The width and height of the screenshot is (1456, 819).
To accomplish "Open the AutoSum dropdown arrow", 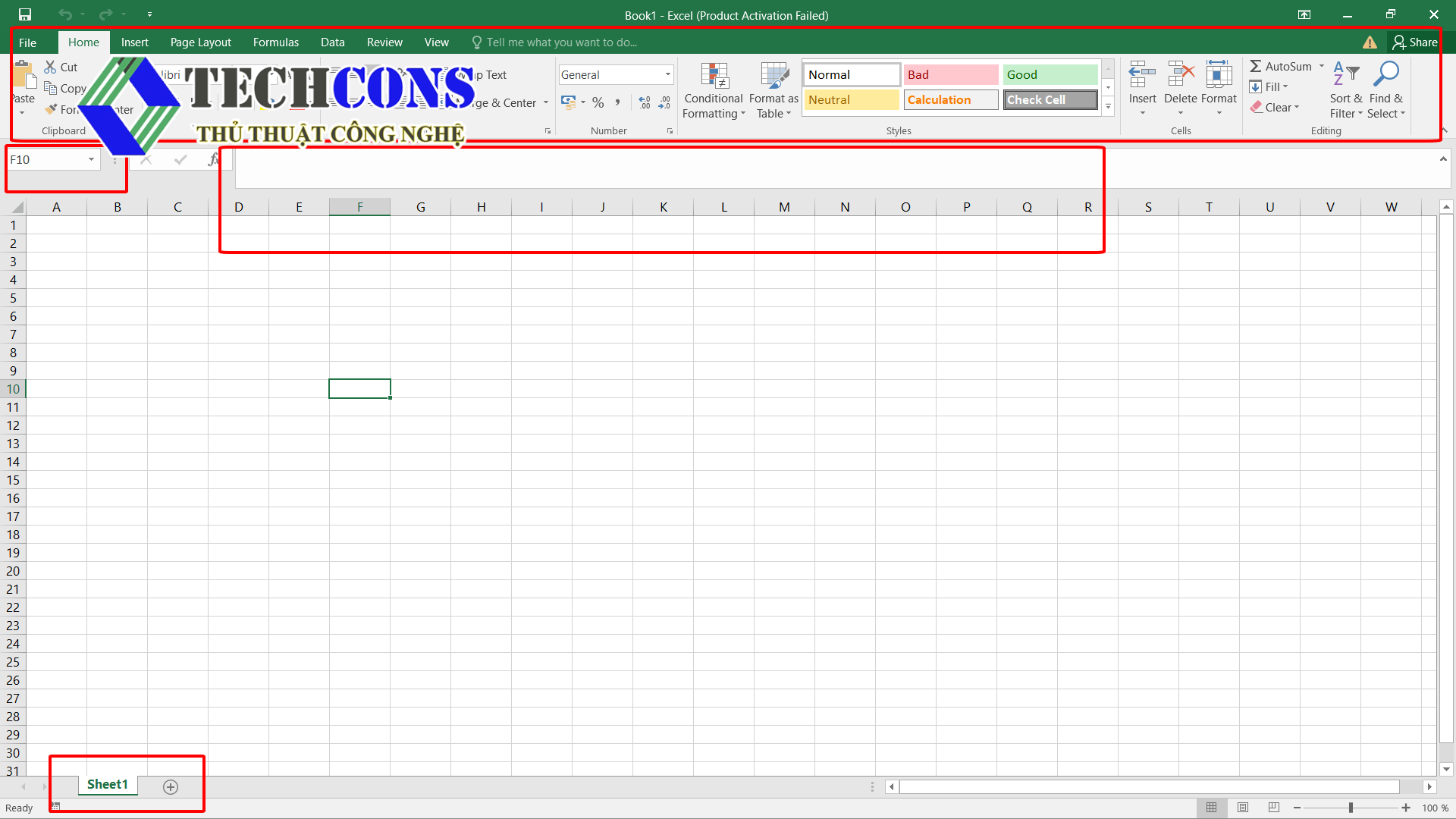I will [1322, 67].
